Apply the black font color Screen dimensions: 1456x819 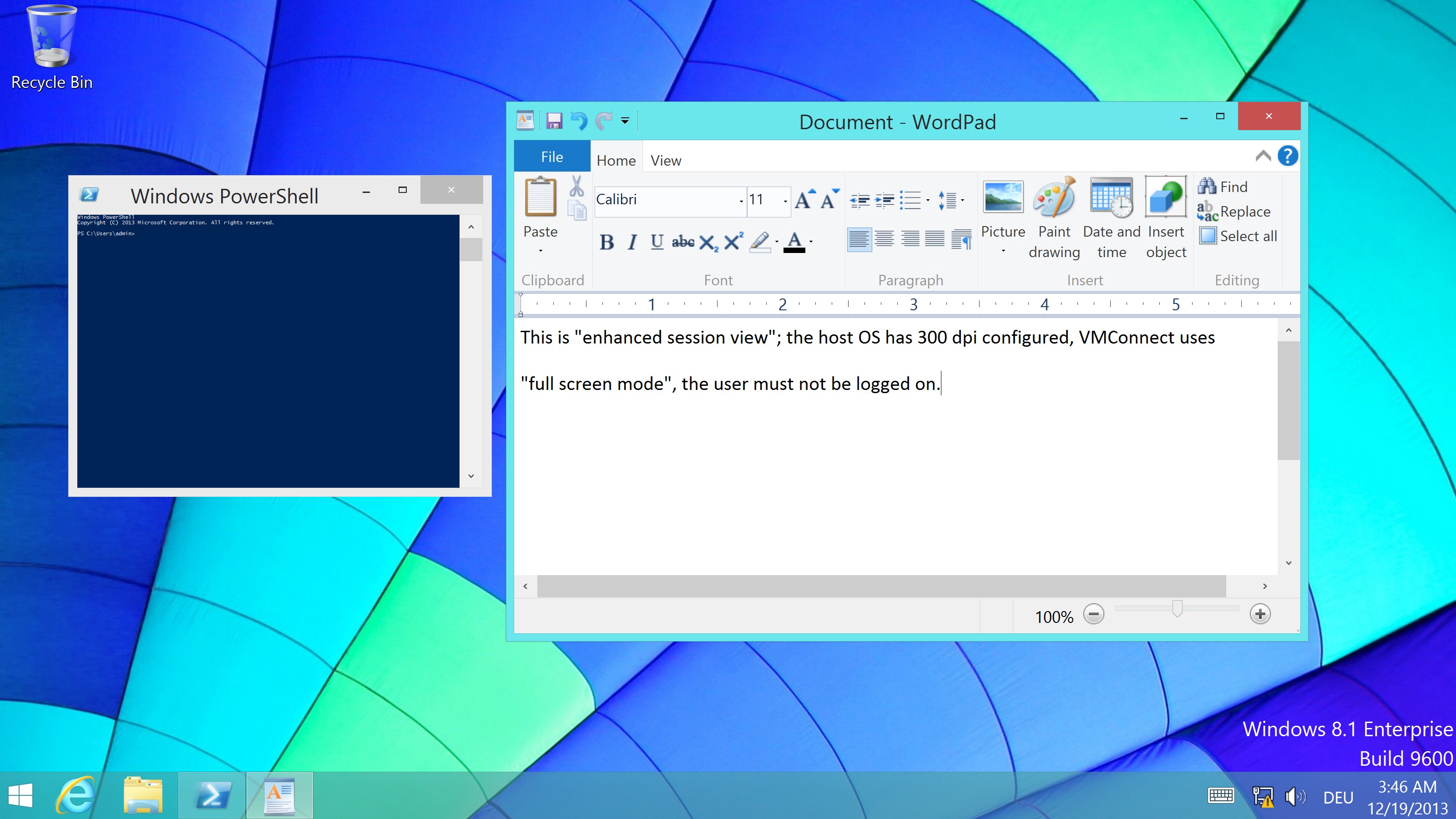click(794, 242)
